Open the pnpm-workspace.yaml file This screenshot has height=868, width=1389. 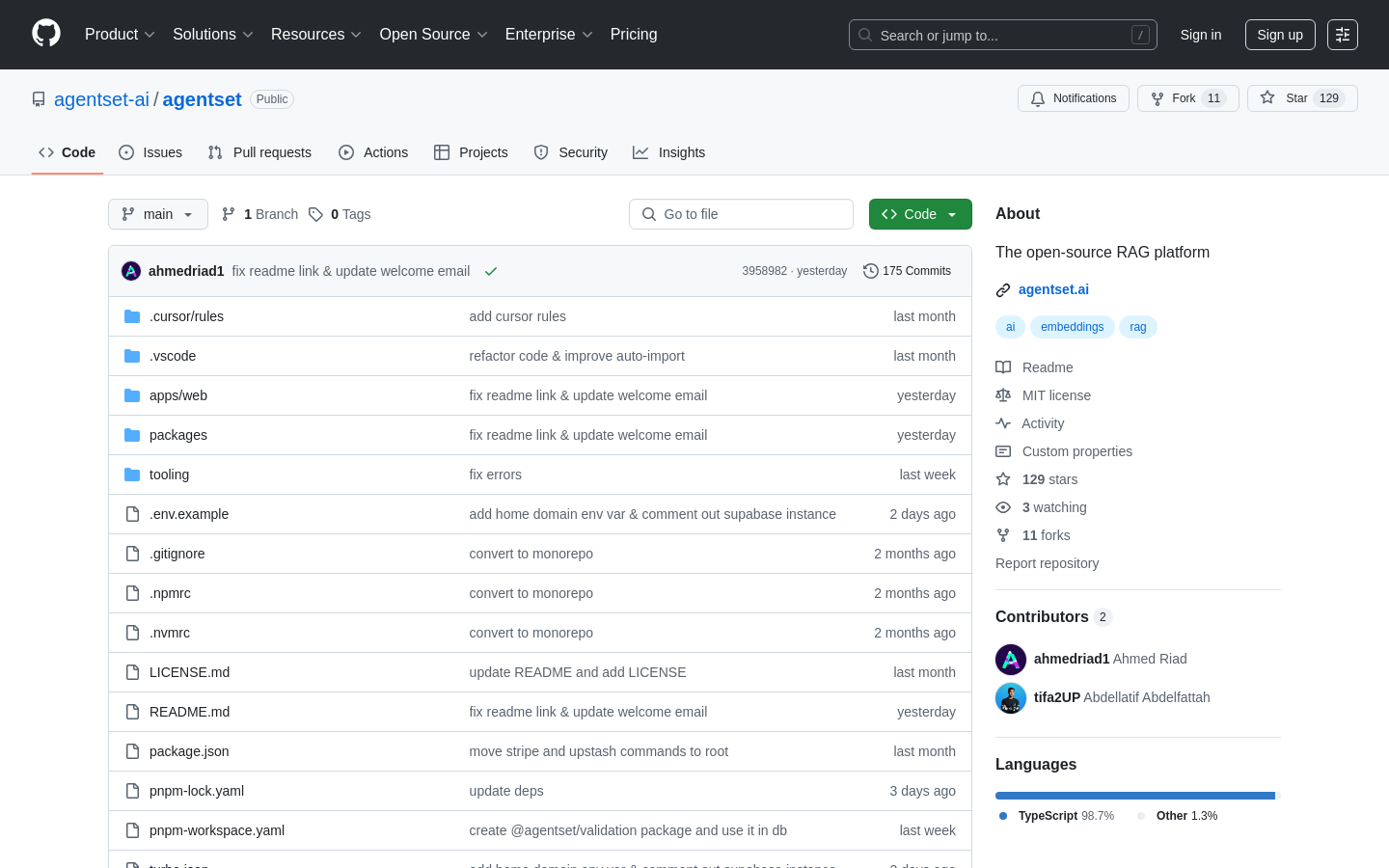(x=217, y=830)
